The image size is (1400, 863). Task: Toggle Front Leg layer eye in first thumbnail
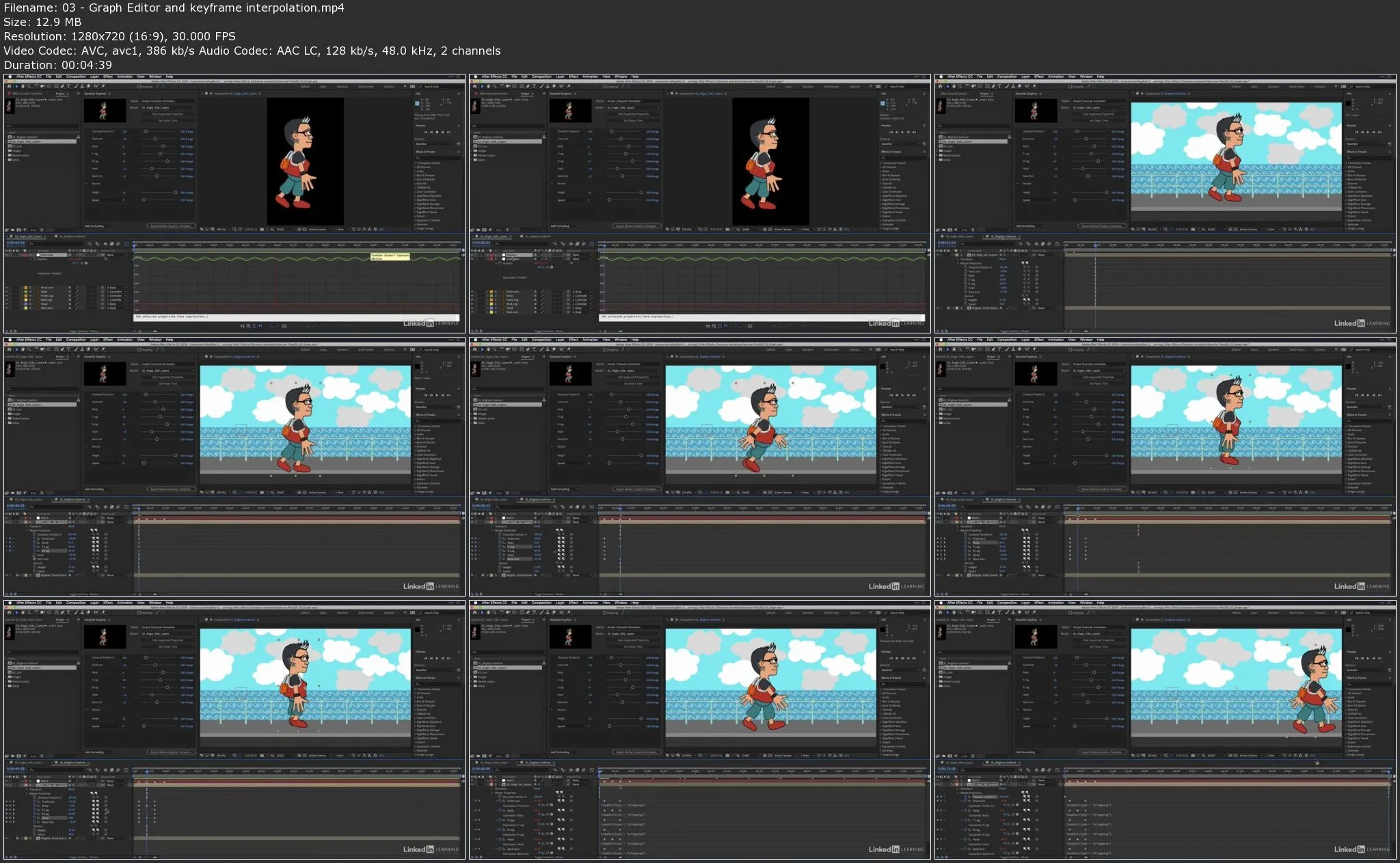click(x=8, y=296)
